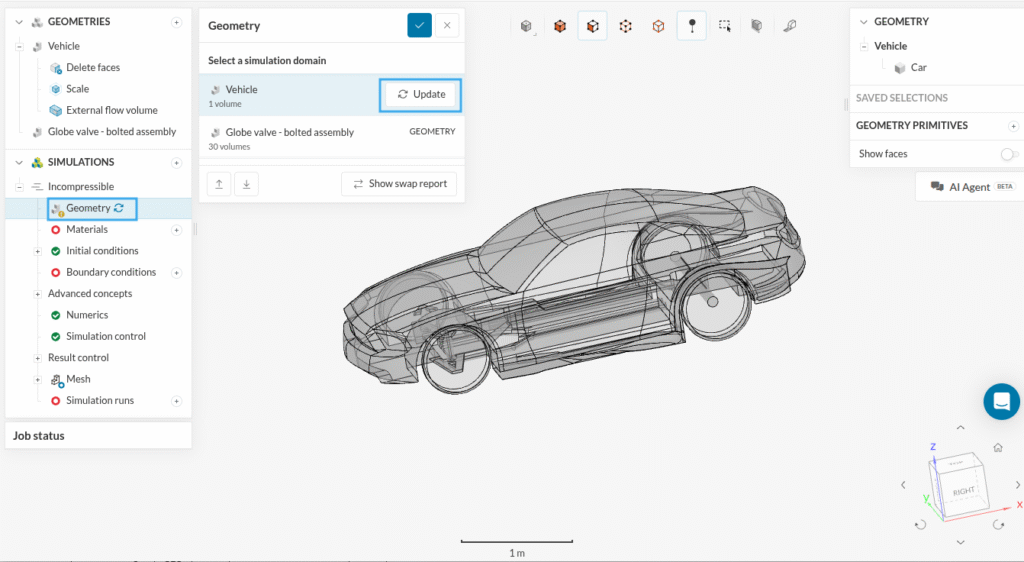Select the pin point tool in toolbar
Screen dimensions: 1024x562
[x=691, y=26]
